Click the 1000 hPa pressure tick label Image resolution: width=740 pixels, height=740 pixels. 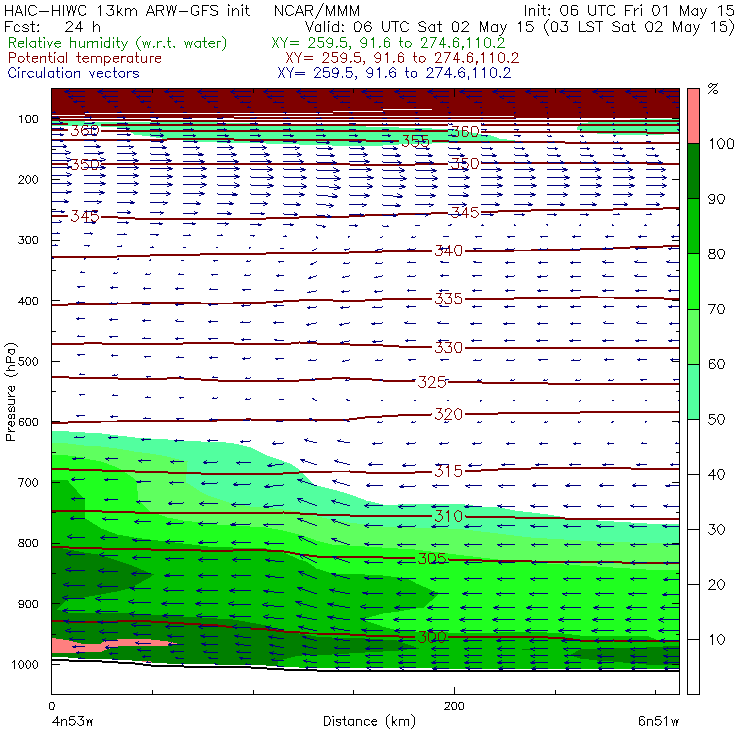[x=24, y=664]
